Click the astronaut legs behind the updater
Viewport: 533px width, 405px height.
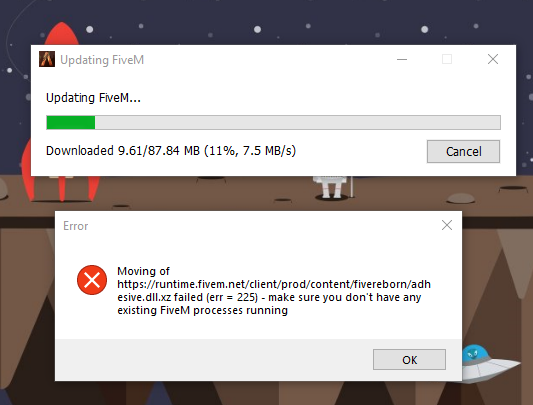point(332,188)
